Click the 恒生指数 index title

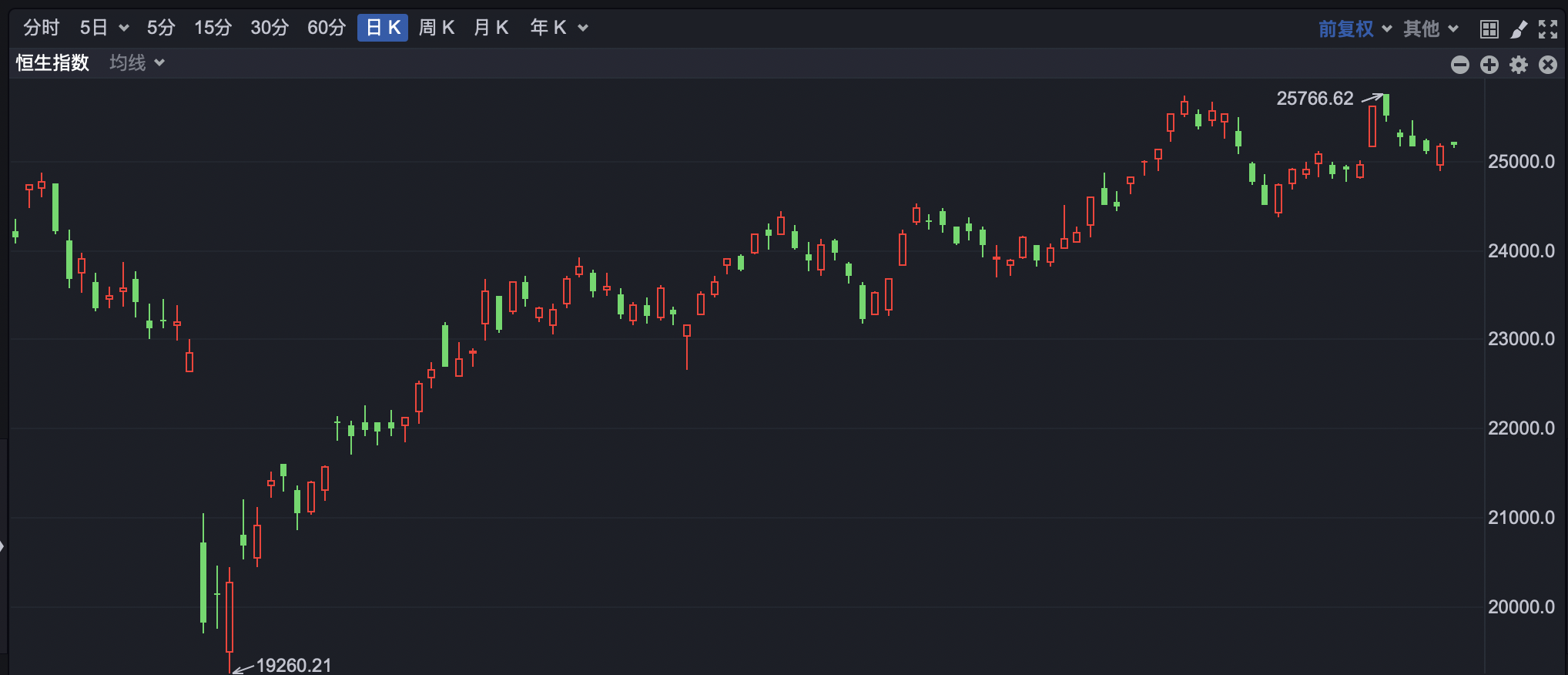52,62
